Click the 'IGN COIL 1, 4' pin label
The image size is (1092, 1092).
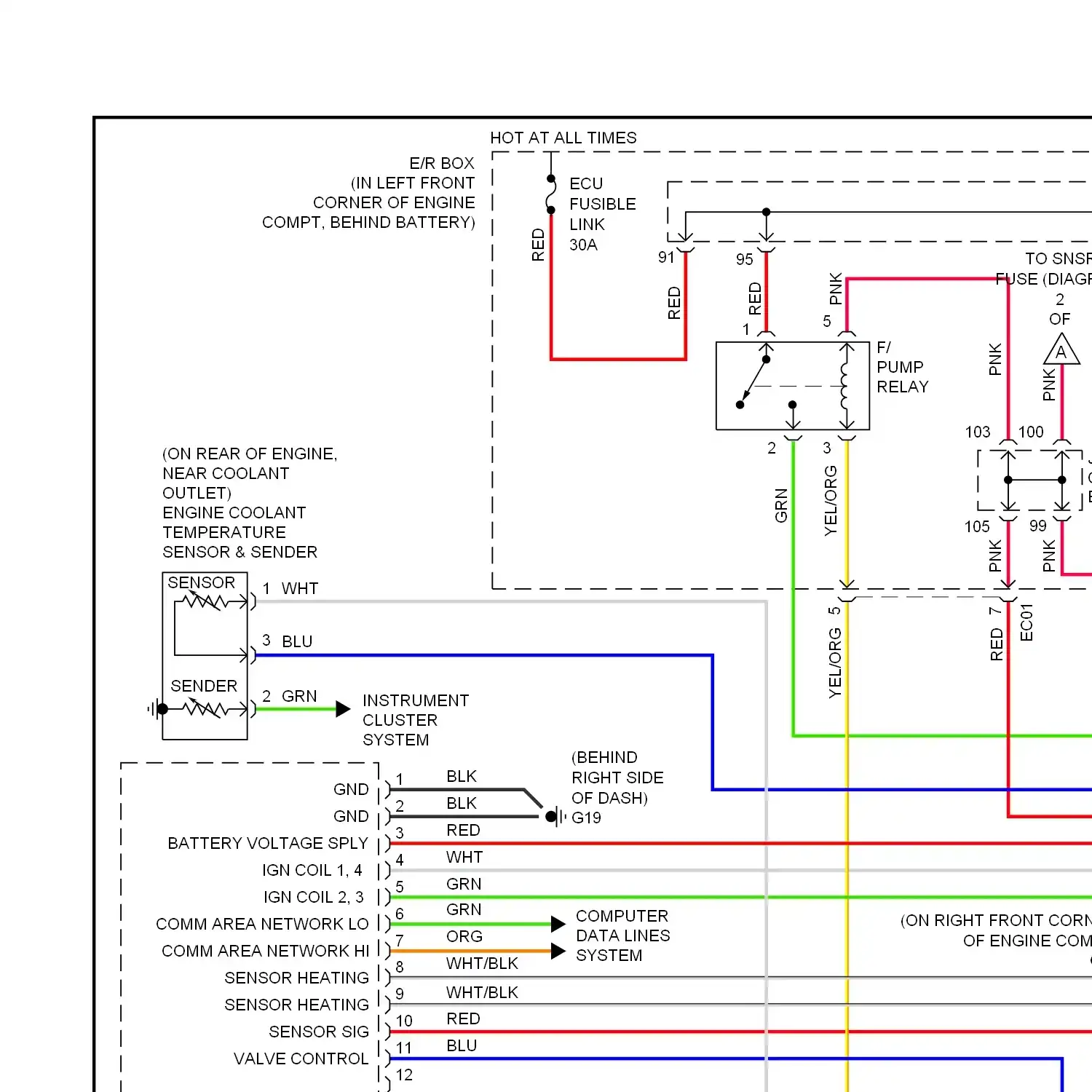pyautogui.click(x=312, y=870)
